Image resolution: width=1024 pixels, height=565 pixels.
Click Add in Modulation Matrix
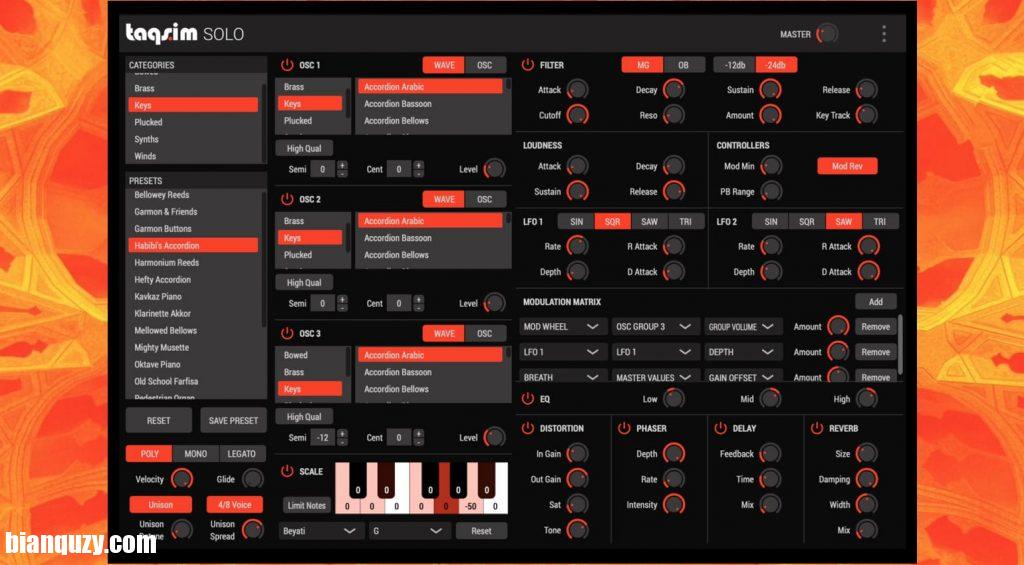[x=876, y=302]
